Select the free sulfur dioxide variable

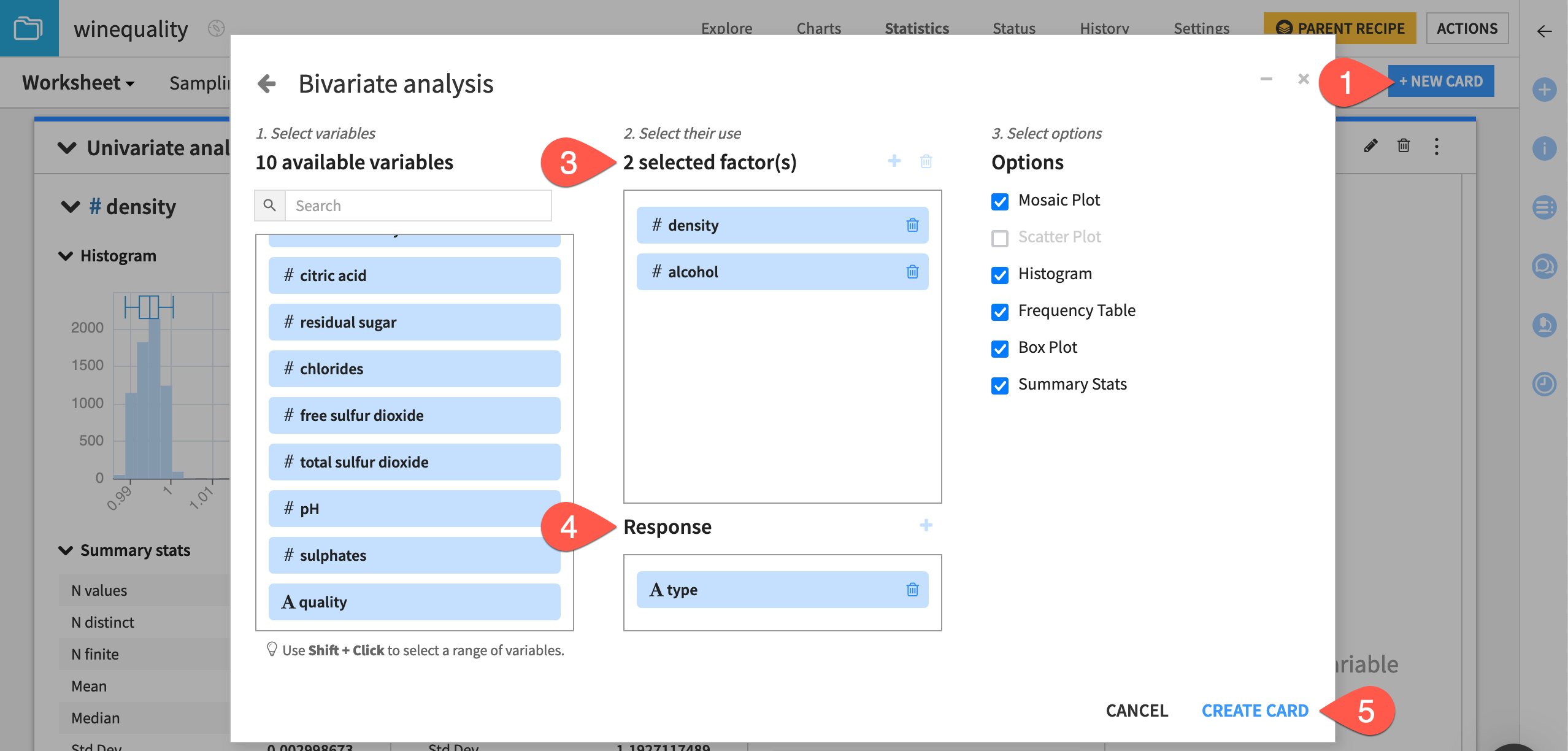pos(414,415)
